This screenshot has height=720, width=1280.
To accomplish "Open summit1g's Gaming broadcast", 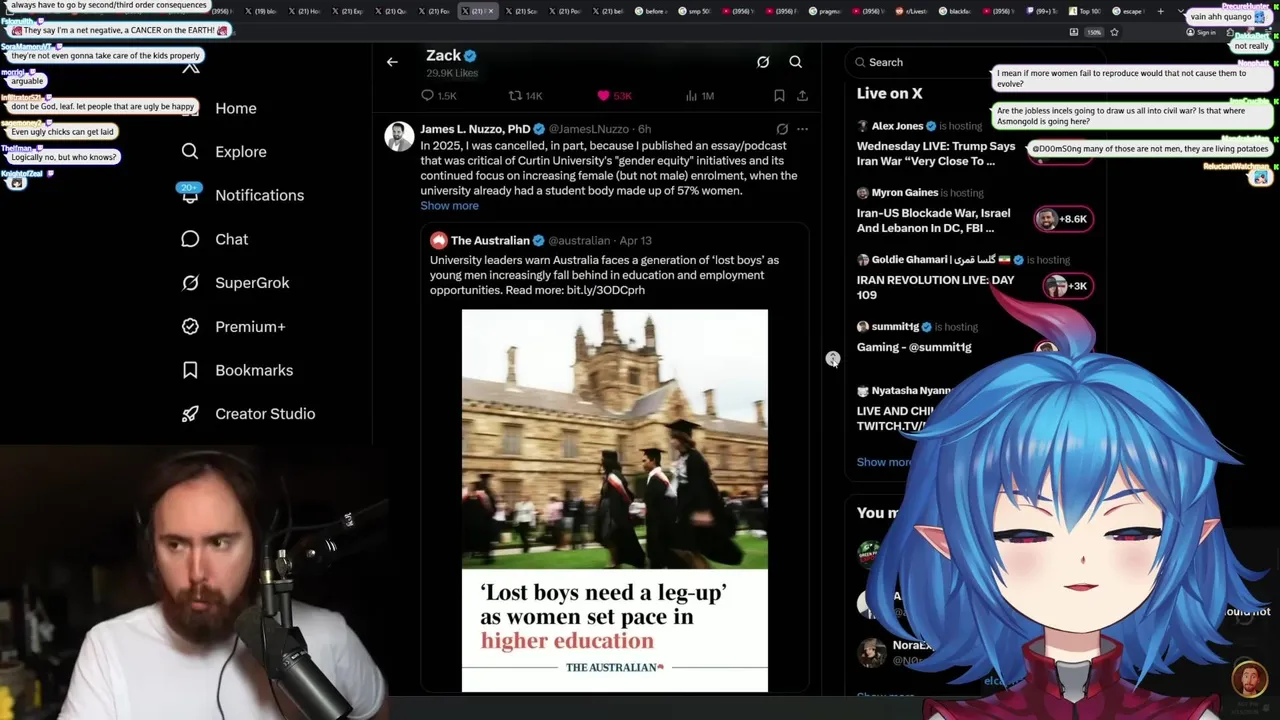I will (914, 347).
